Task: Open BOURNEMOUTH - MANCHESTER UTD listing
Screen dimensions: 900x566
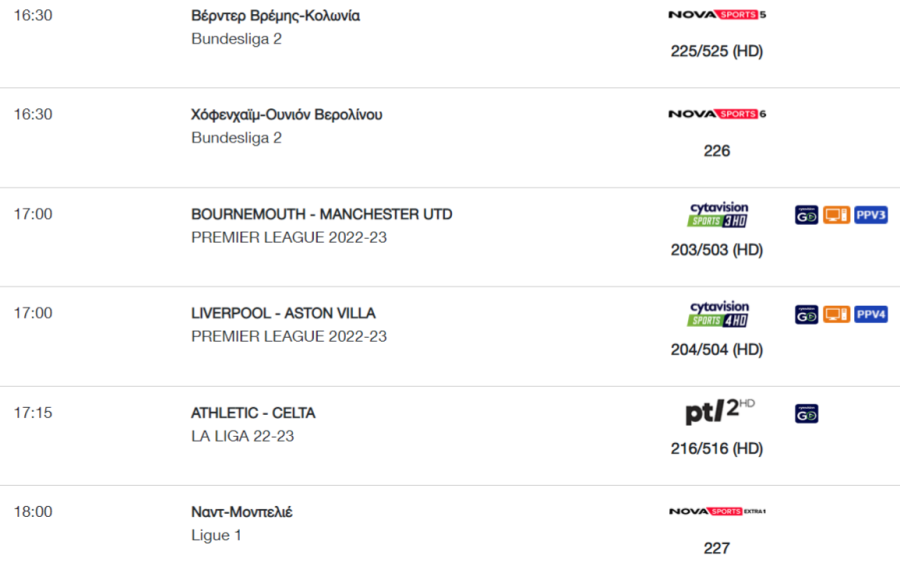Action: [321, 214]
